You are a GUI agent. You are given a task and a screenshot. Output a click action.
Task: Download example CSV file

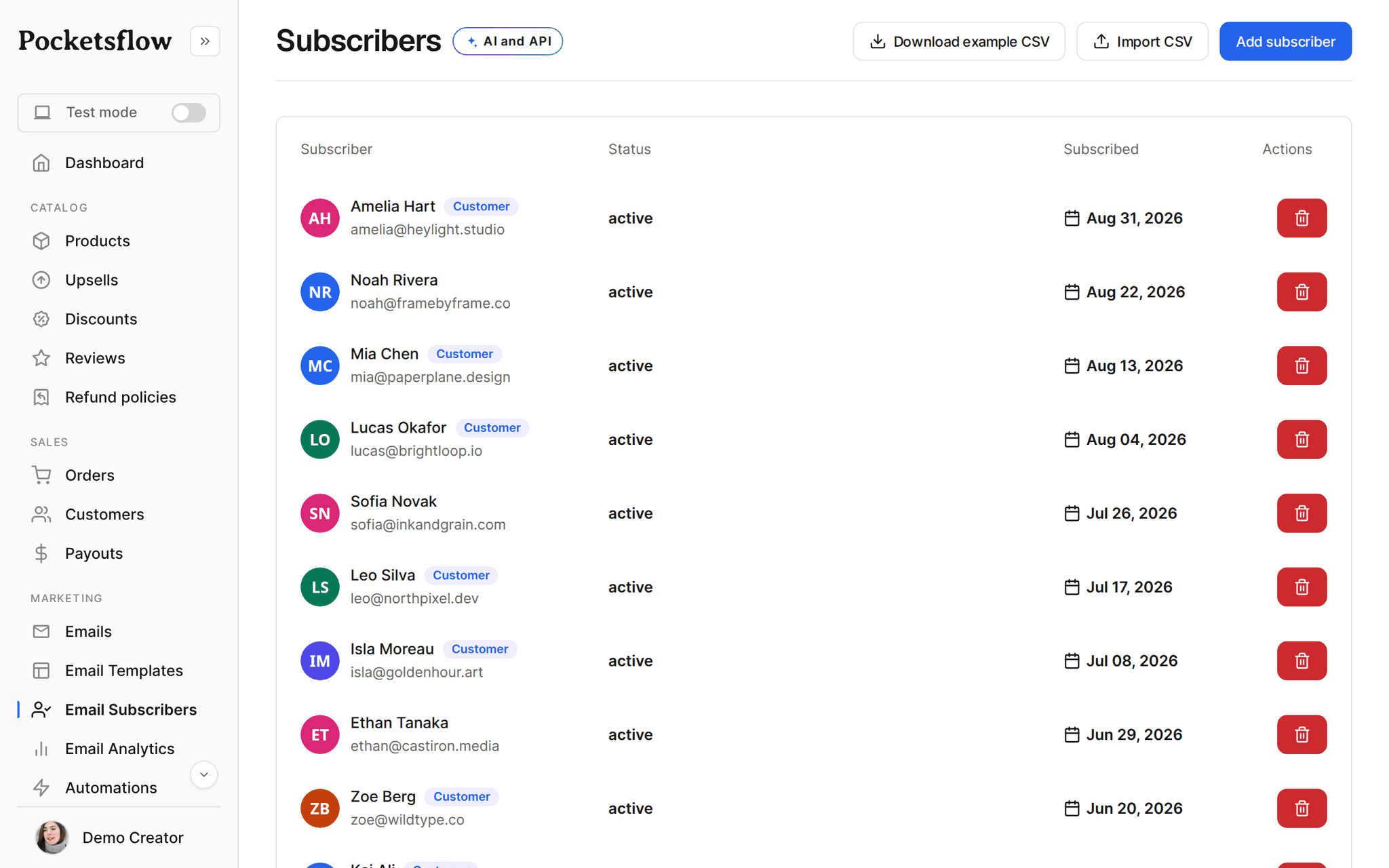pos(959,41)
